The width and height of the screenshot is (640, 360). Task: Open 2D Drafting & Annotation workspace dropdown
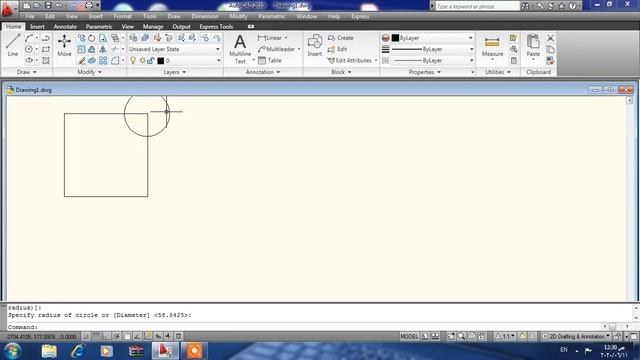(x=576, y=336)
